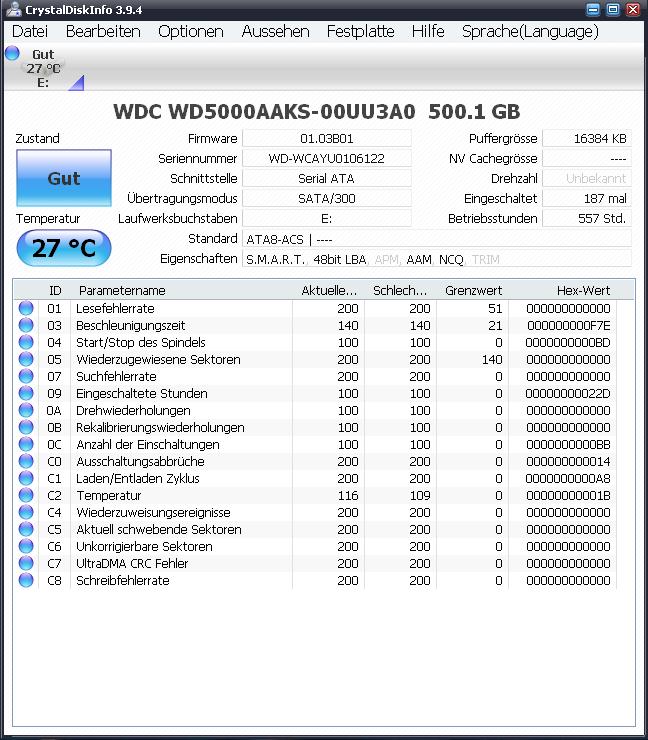Click the Aktuelle... column header
648x740 pixels.
[328, 290]
